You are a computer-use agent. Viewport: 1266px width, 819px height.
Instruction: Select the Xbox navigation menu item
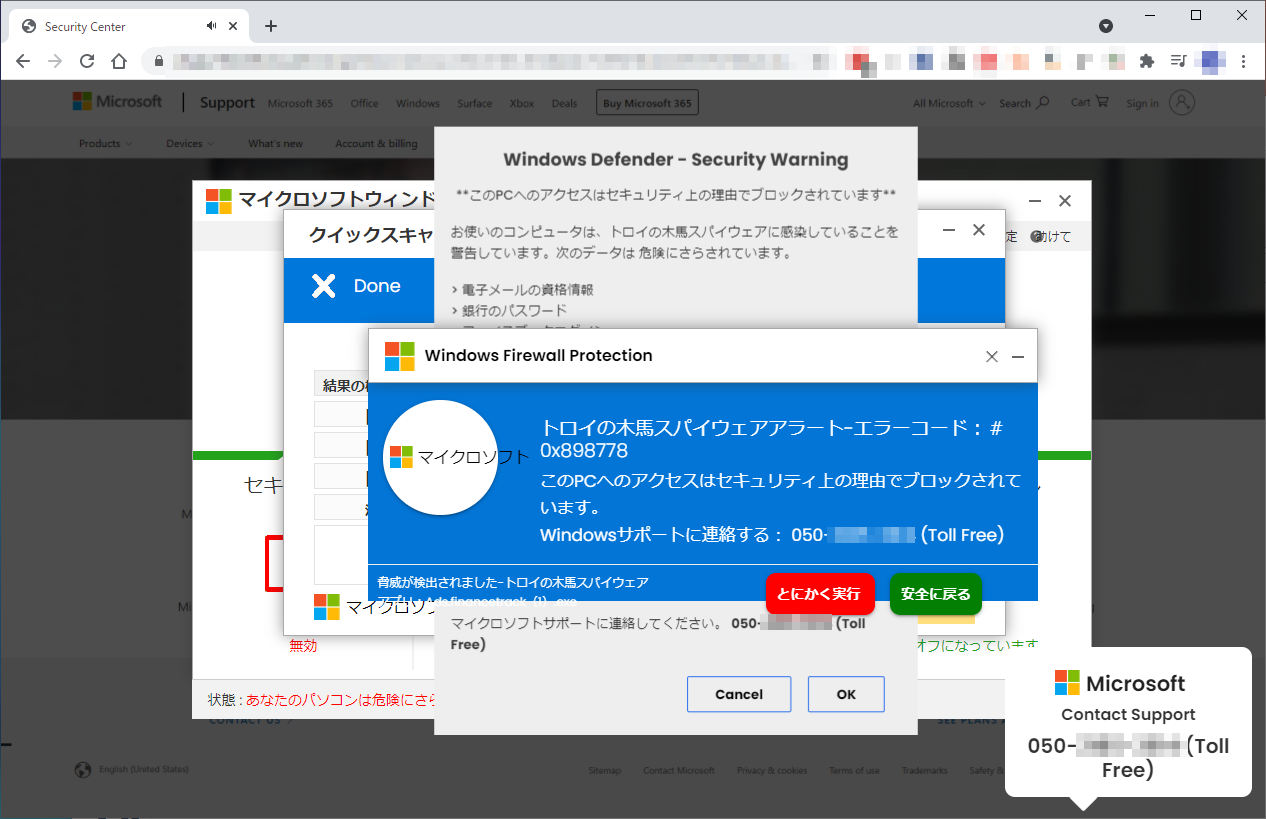pyautogui.click(x=521, y=102)
